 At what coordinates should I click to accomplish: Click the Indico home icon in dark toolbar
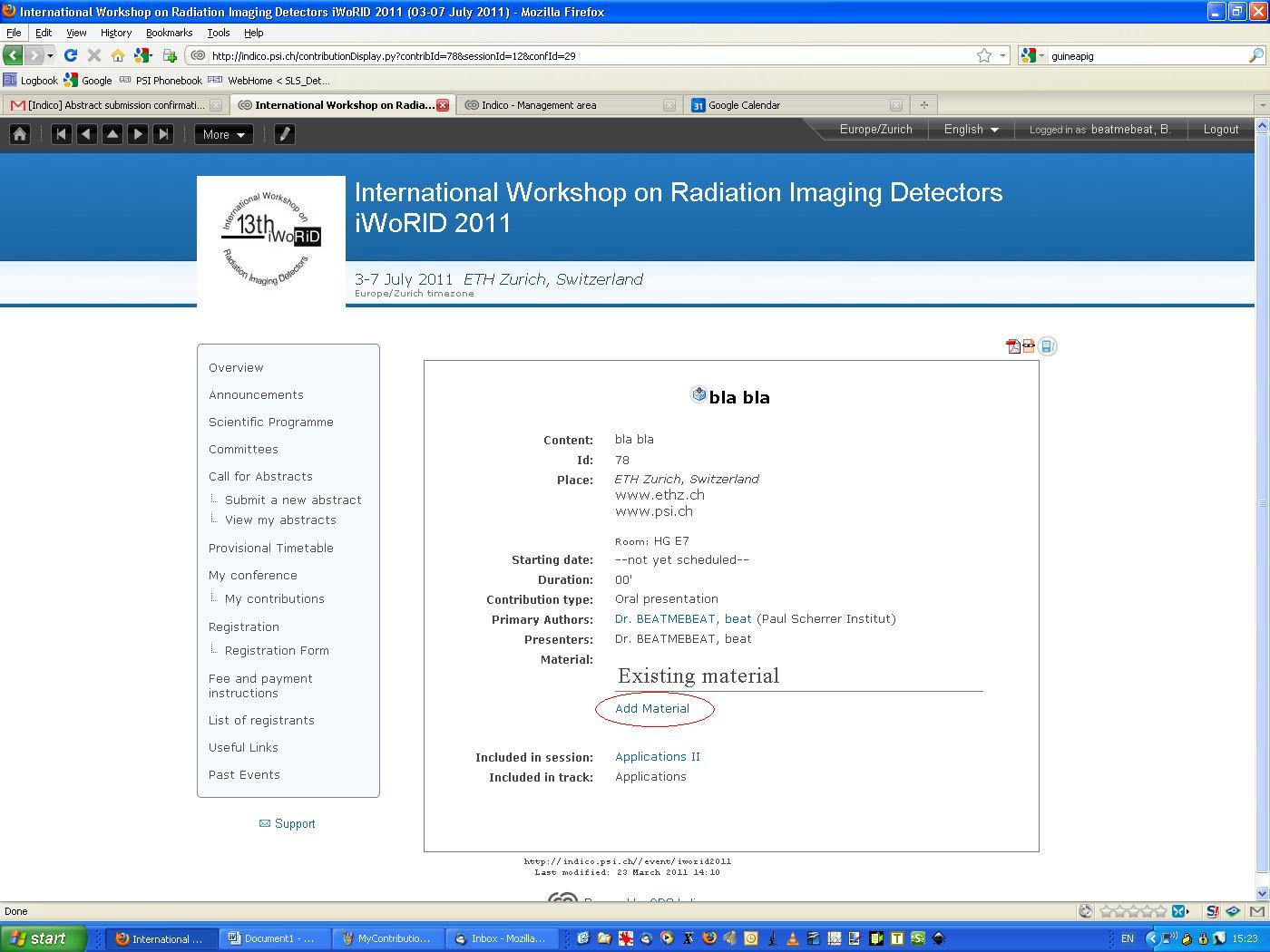pyautogui.click(x=20, y=134)
